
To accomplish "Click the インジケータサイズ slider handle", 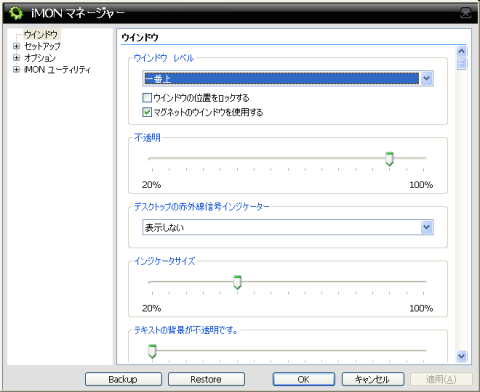I will 237,282.
